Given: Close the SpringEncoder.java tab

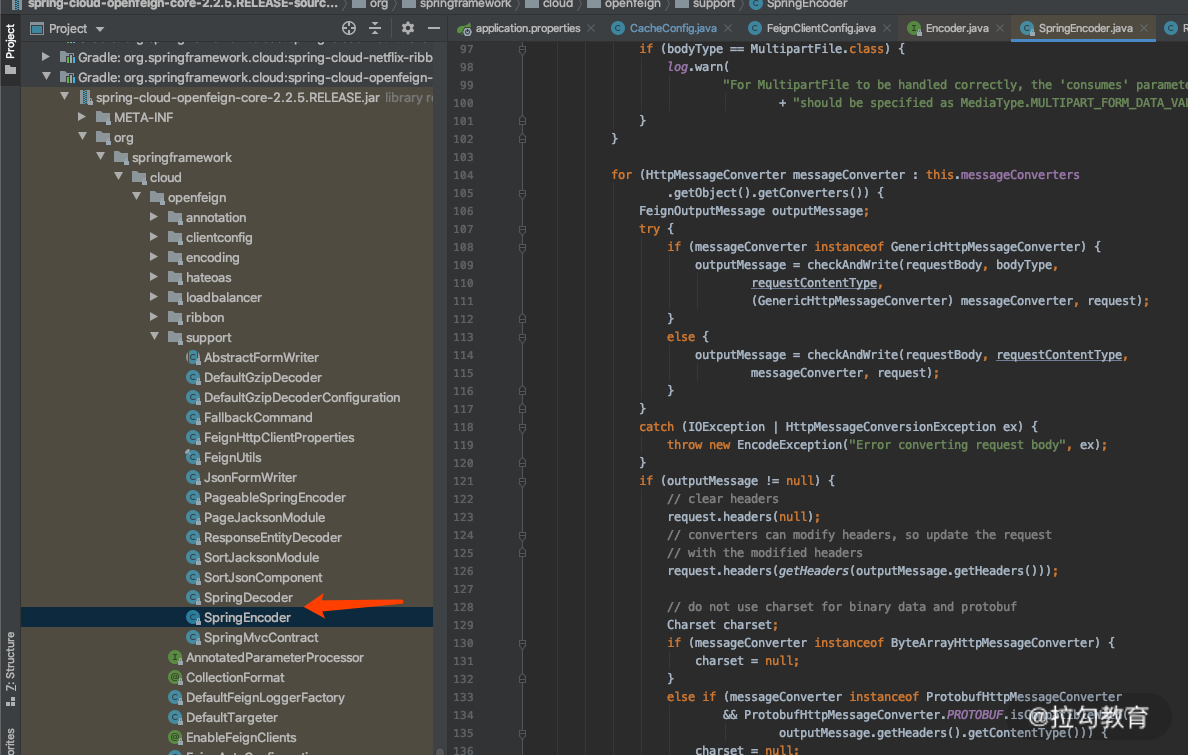Looking at the screenshot, I should (1145, 29).
